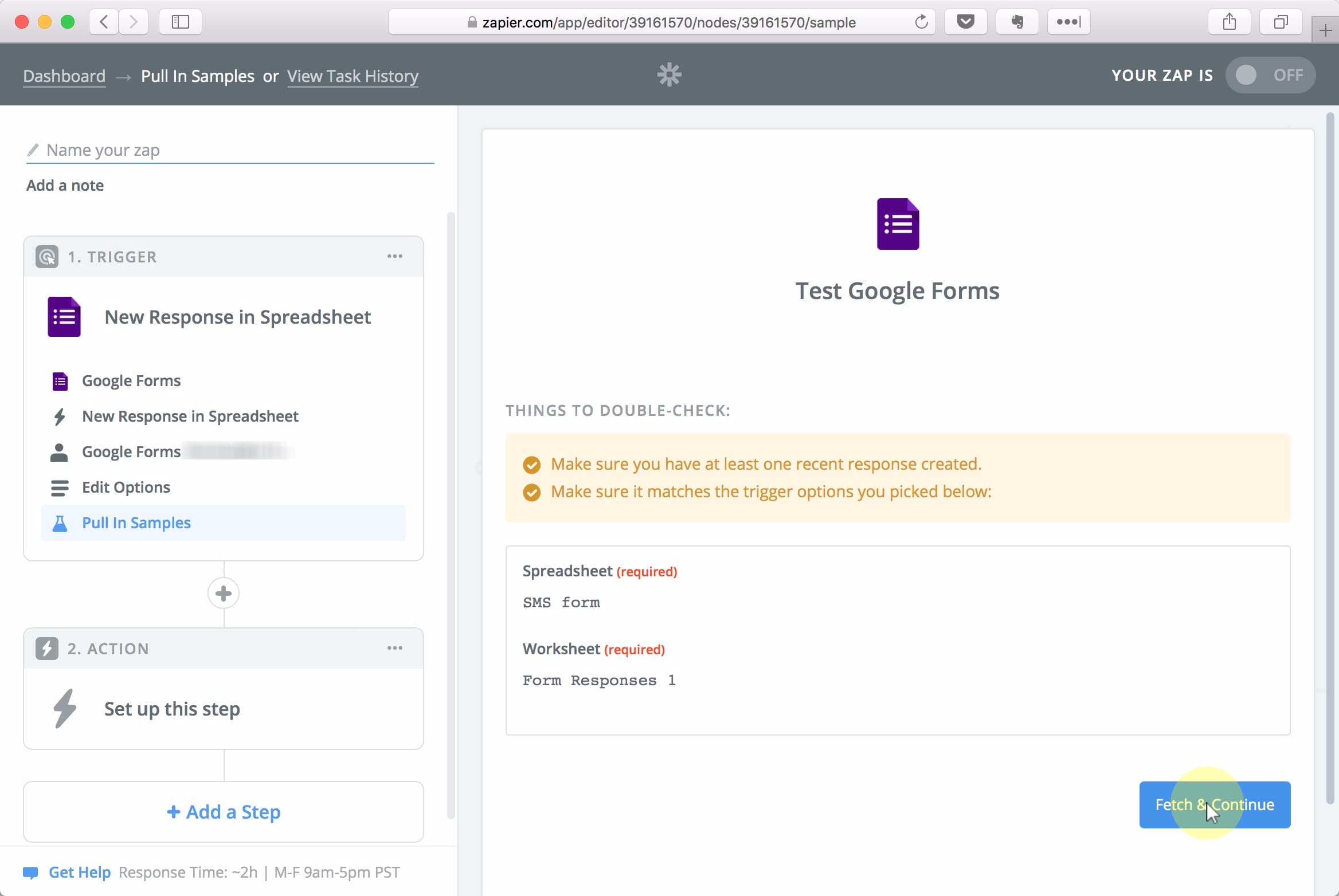Click the right panel scrollbar

(x=1330, y=458)
